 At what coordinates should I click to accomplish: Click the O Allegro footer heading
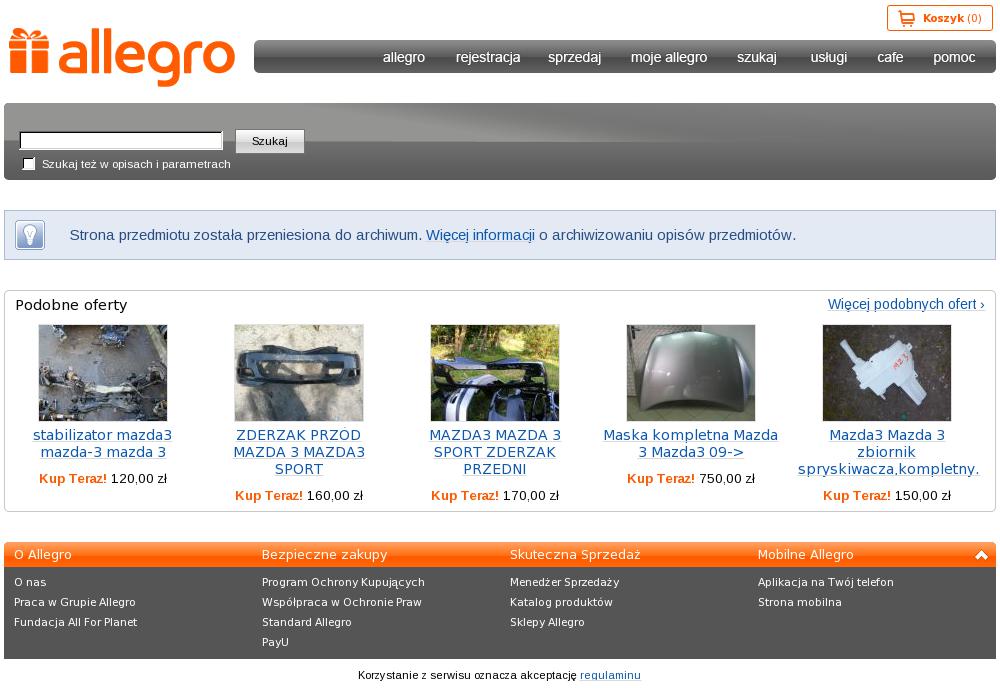coord(43,555)
